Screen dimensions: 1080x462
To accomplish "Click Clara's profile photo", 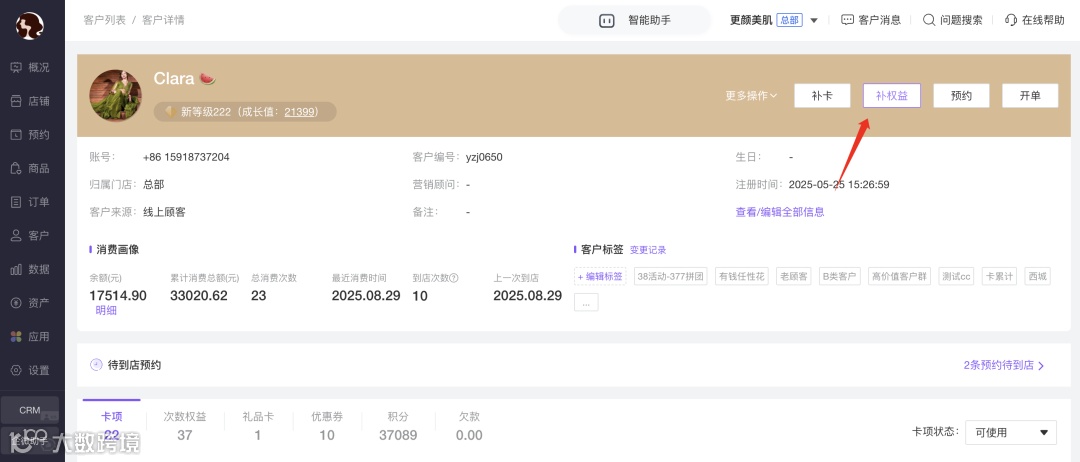I will click(116, 95).
